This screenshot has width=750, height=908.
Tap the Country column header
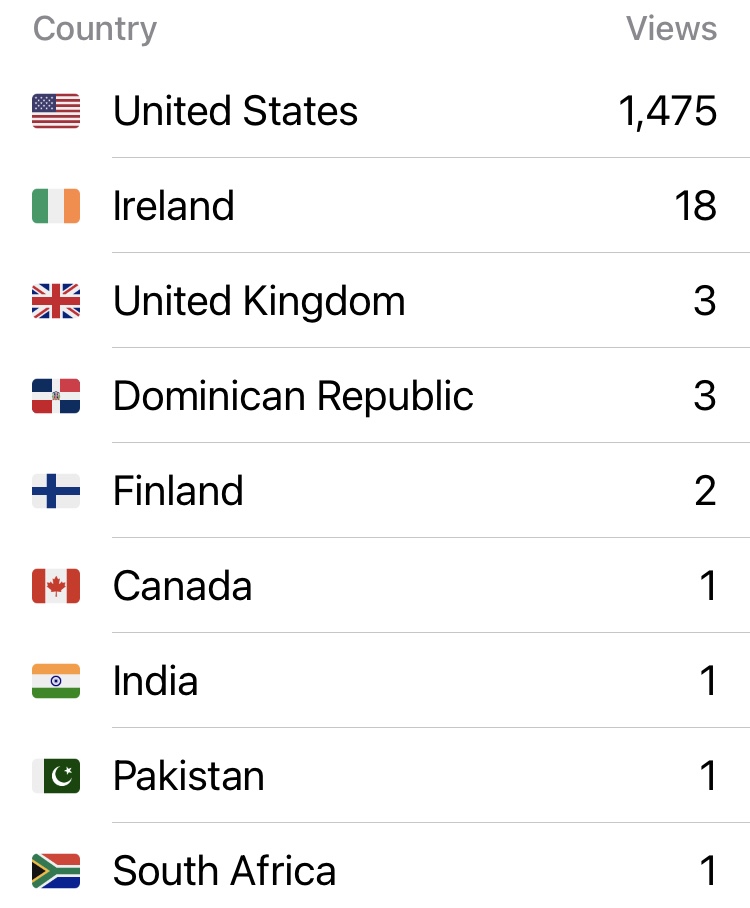tap(95, 29)
